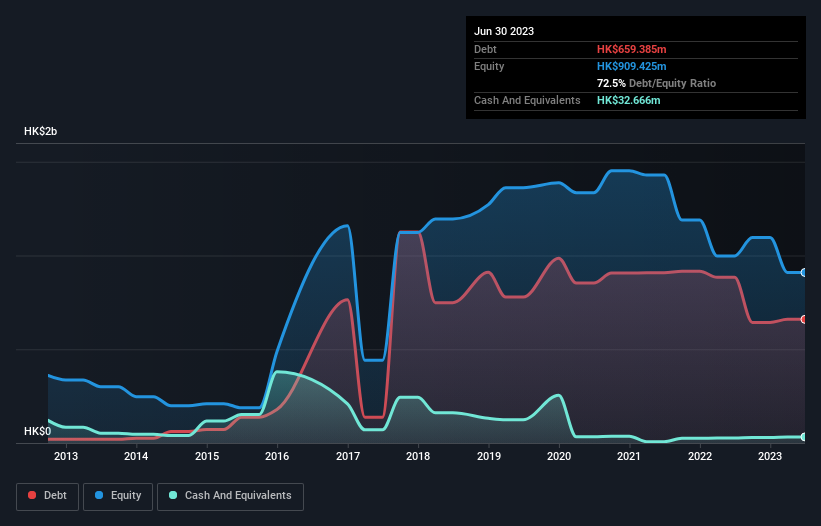Click the HK$2b y-axis label

[40, 131]
